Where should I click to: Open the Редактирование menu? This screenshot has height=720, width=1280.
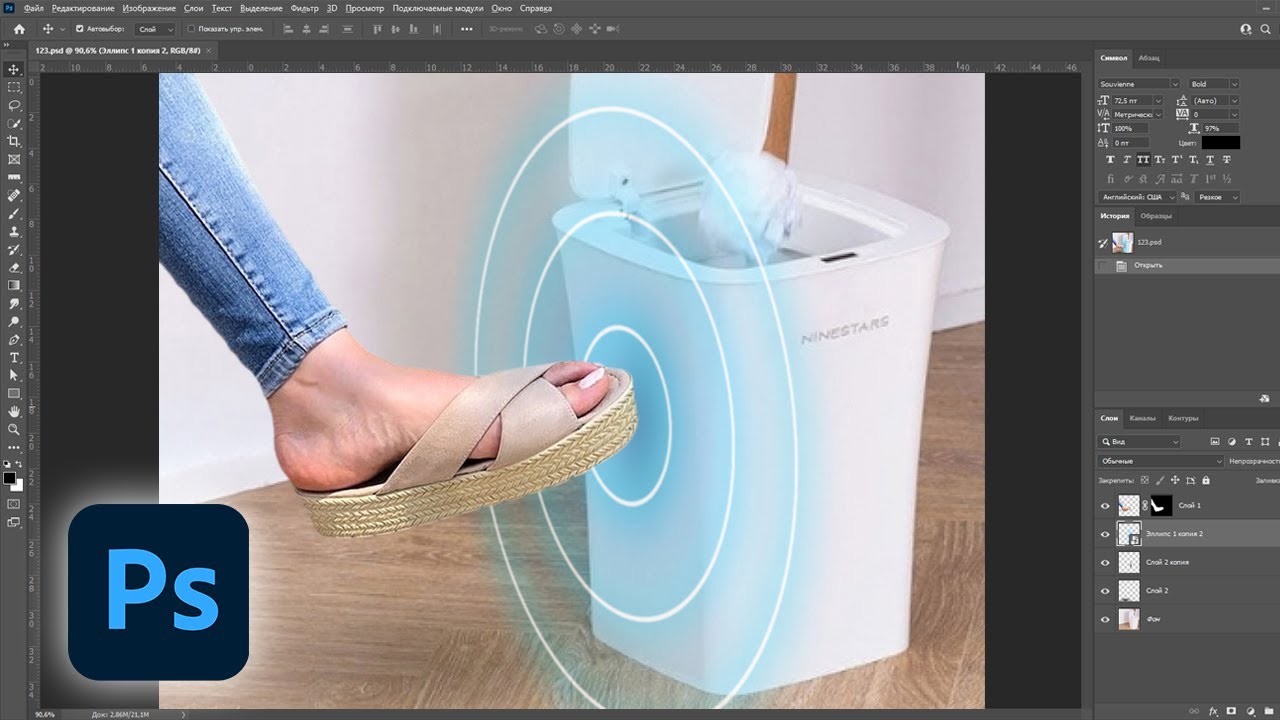click(x=83, y=8)
